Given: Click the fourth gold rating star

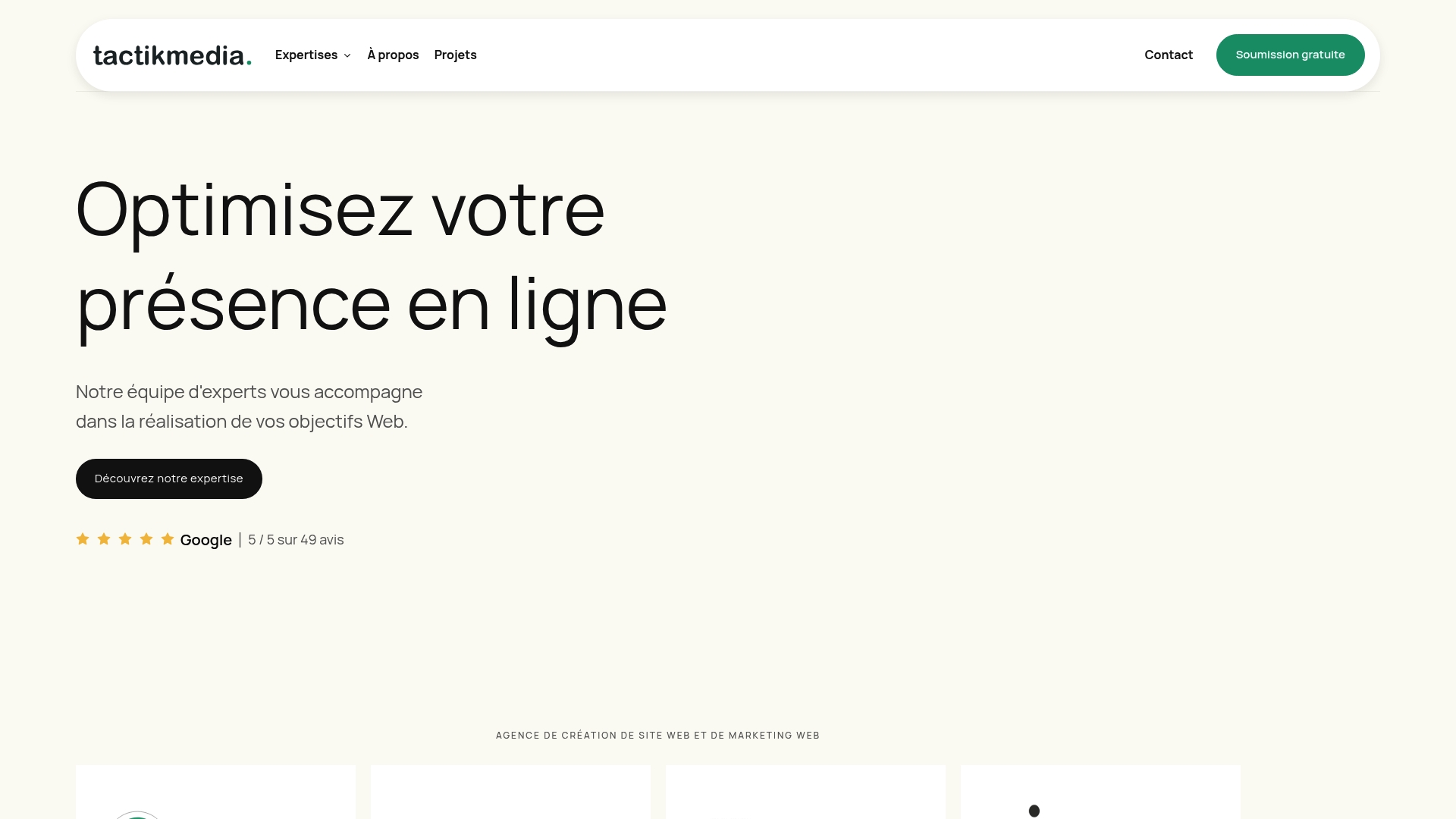Looking at the screenshot, I should coord(146,539).
